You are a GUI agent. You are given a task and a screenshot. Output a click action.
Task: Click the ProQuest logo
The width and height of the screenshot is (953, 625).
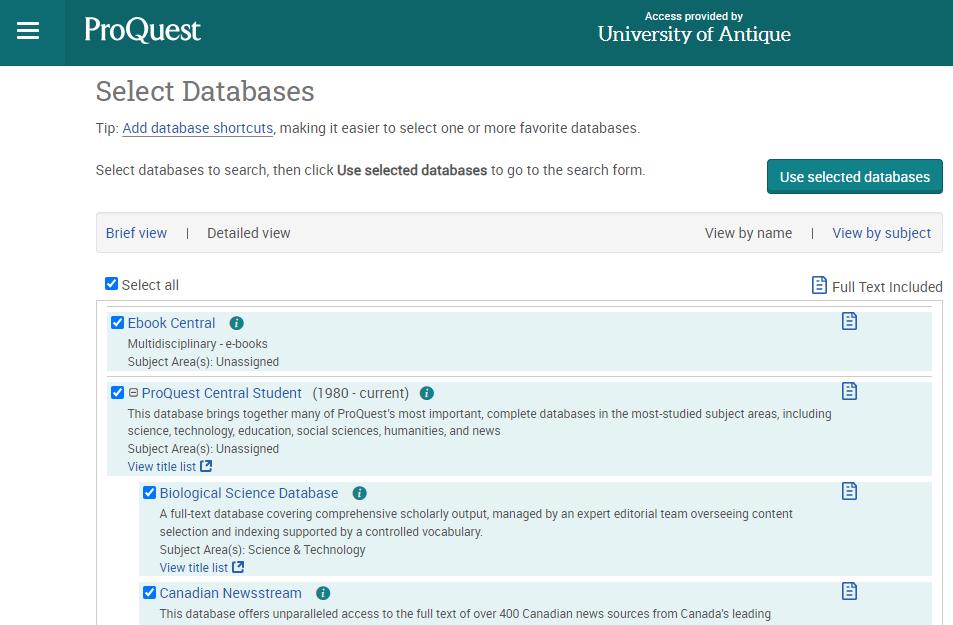click(142, 30)
